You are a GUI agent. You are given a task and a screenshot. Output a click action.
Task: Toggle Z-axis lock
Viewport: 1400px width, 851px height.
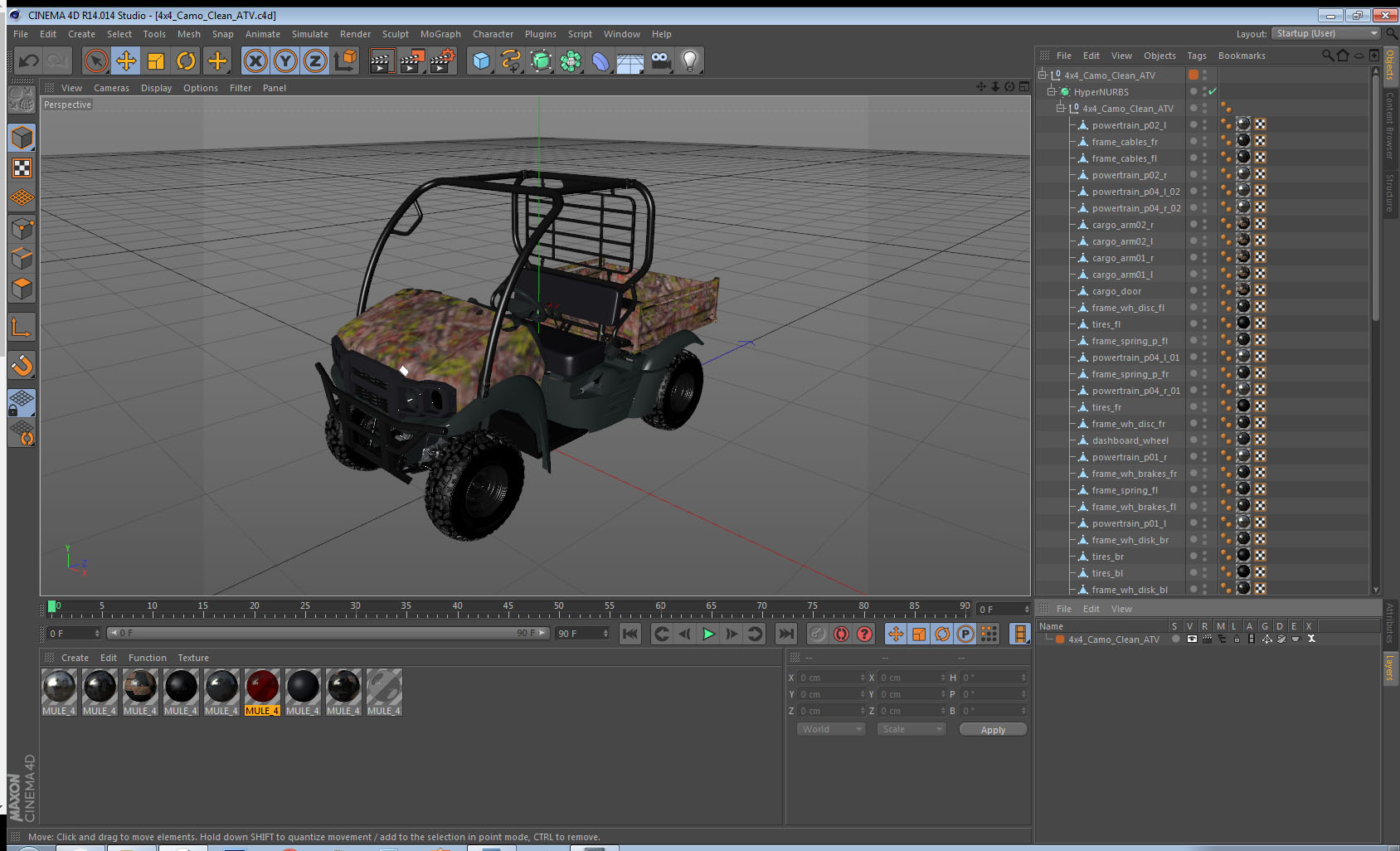coord(315,61)
